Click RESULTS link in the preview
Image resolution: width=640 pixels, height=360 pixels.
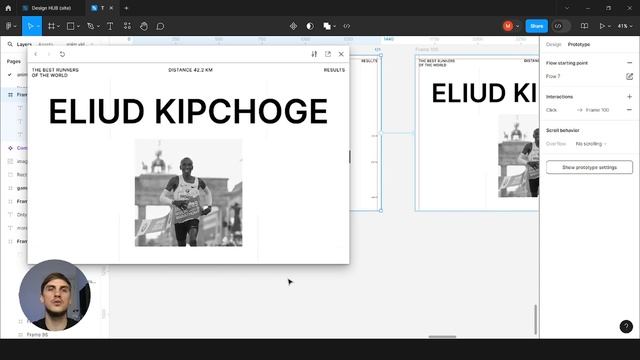(334, 70)
